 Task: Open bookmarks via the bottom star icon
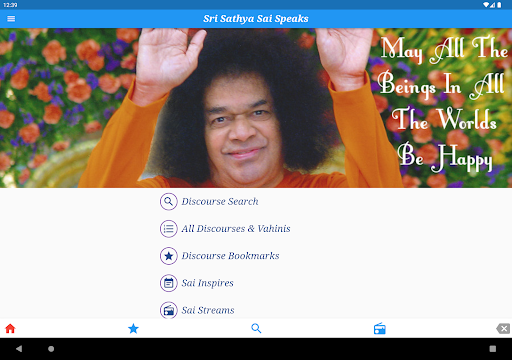(133, 329)
